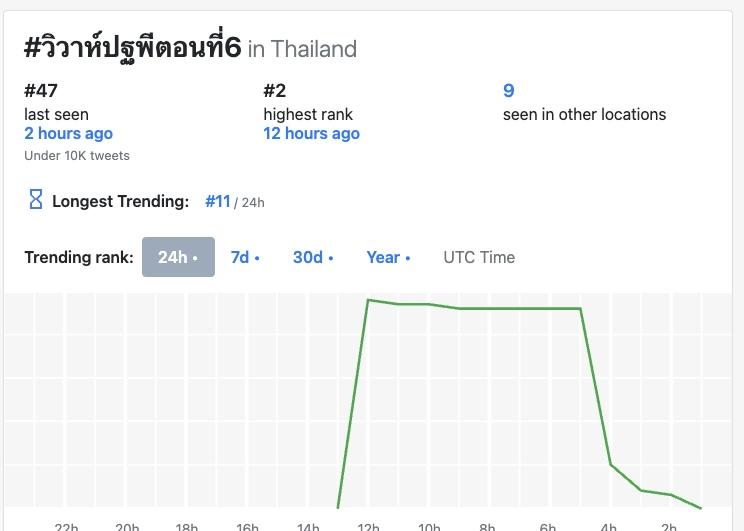Click the 22h label on chart axis
The image size is (744, 531).
(x=66, y=526)
